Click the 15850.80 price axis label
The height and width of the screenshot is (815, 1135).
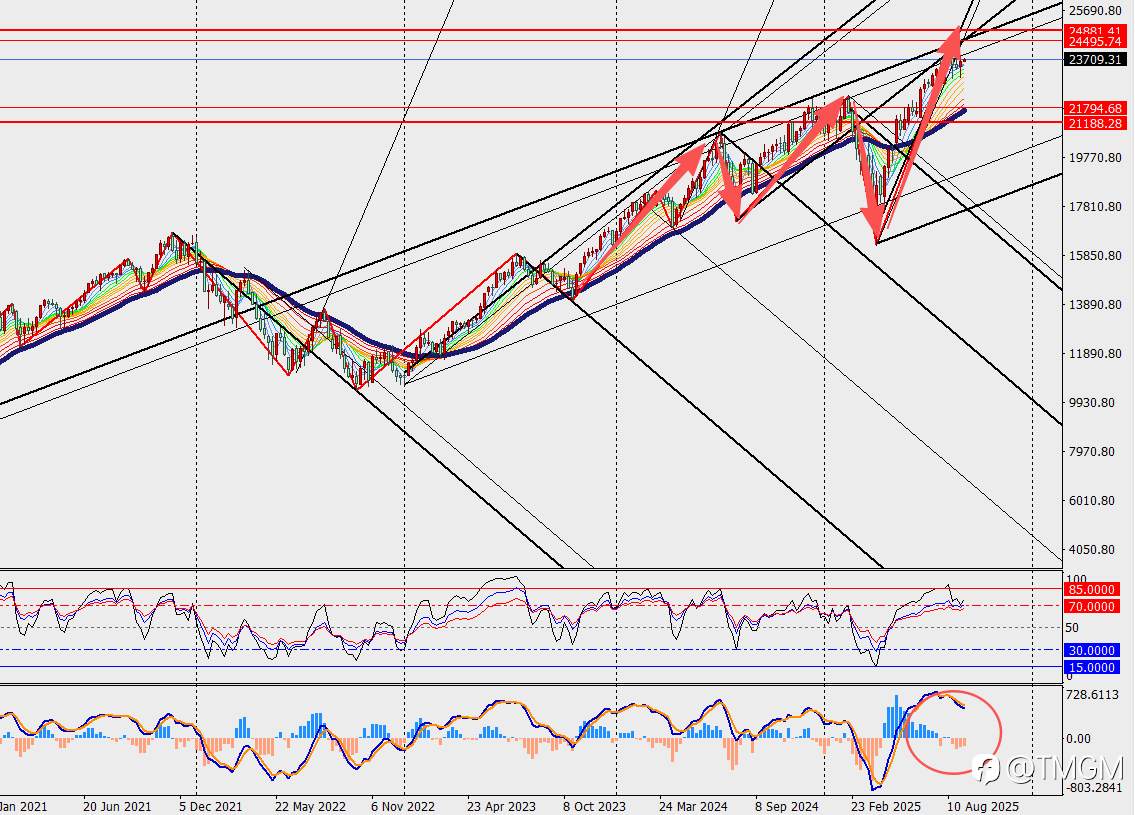(1095, 256)
